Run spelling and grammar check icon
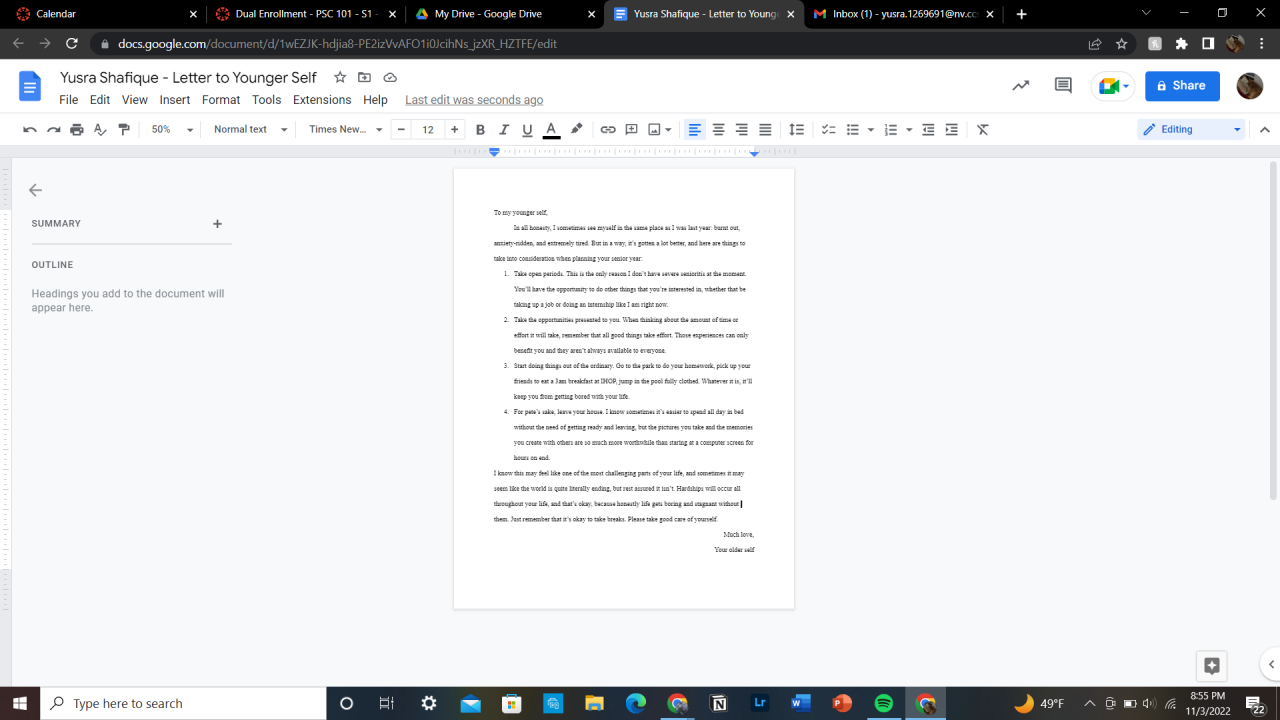The width and height of the screenshot is (1280, 720). (100, 129)
